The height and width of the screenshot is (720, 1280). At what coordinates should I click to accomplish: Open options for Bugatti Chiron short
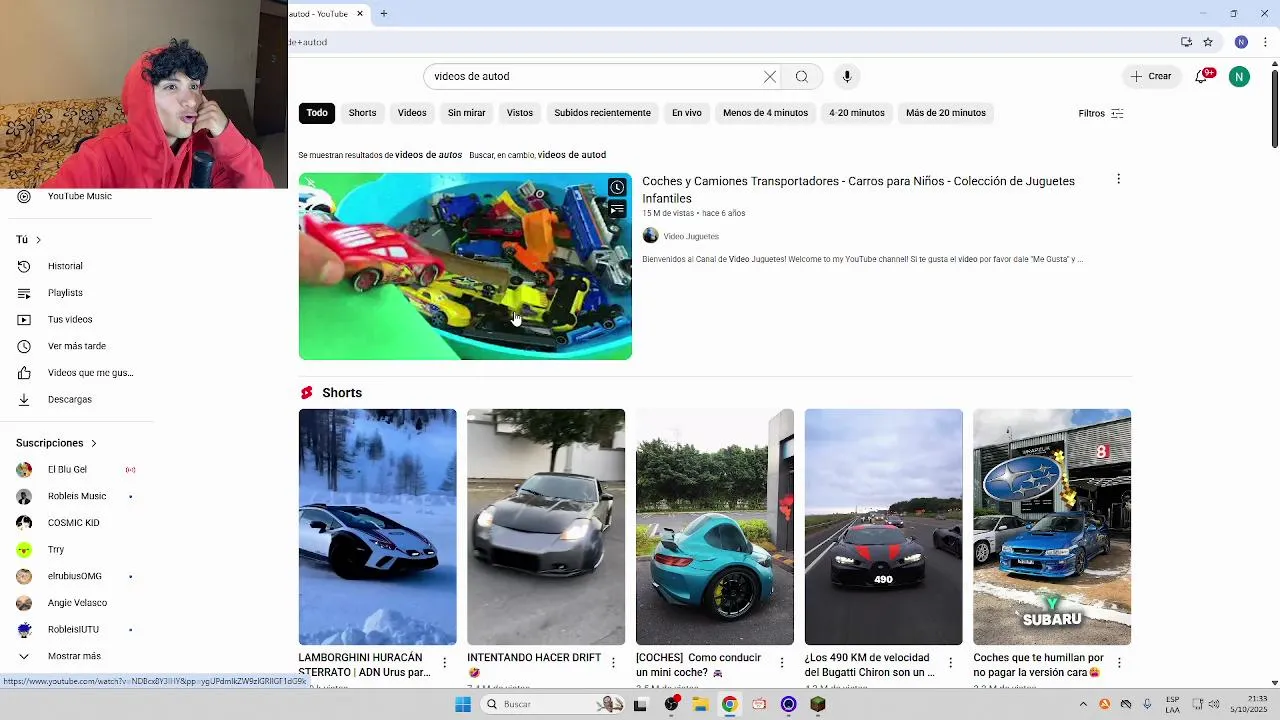(x=950, y=663)
